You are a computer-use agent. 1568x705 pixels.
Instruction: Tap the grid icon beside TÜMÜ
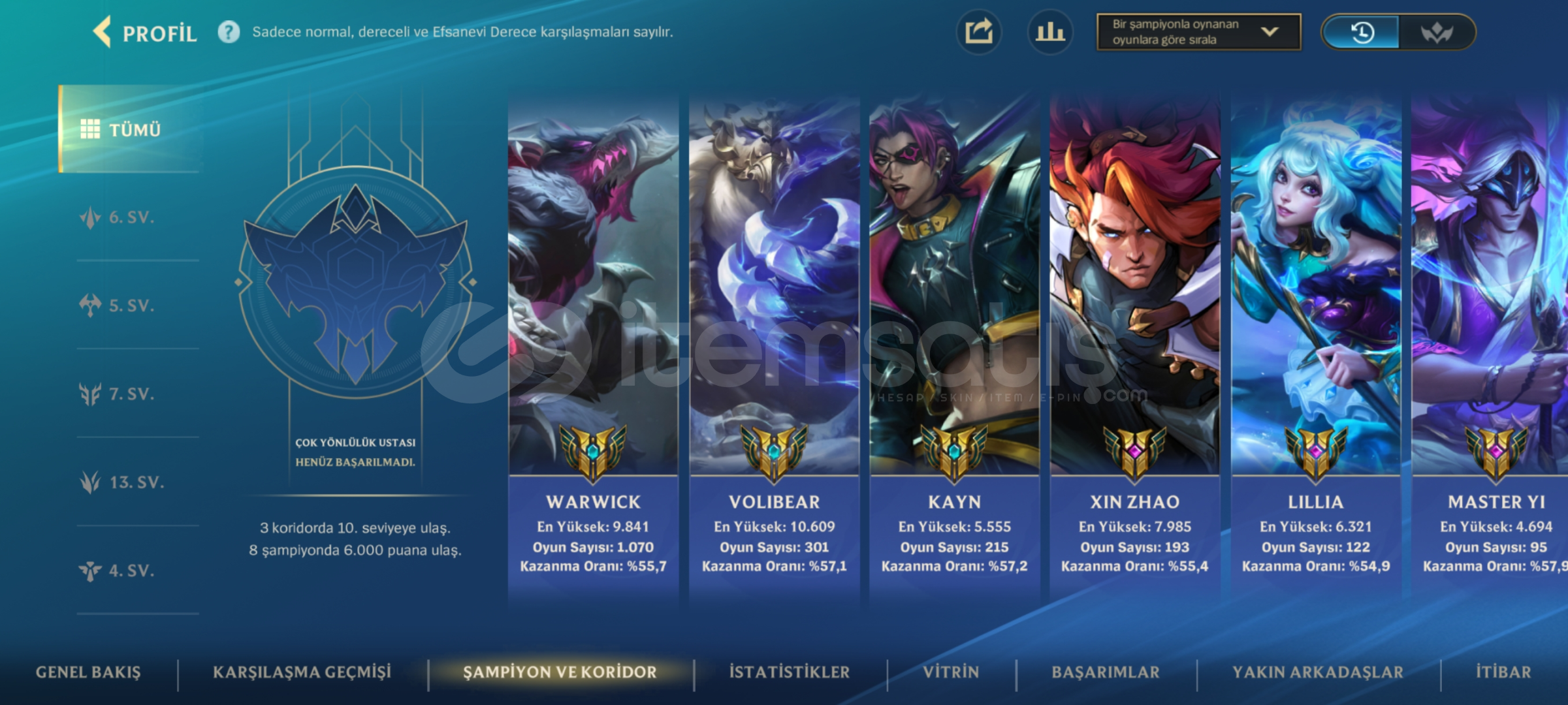coord(90,129)
